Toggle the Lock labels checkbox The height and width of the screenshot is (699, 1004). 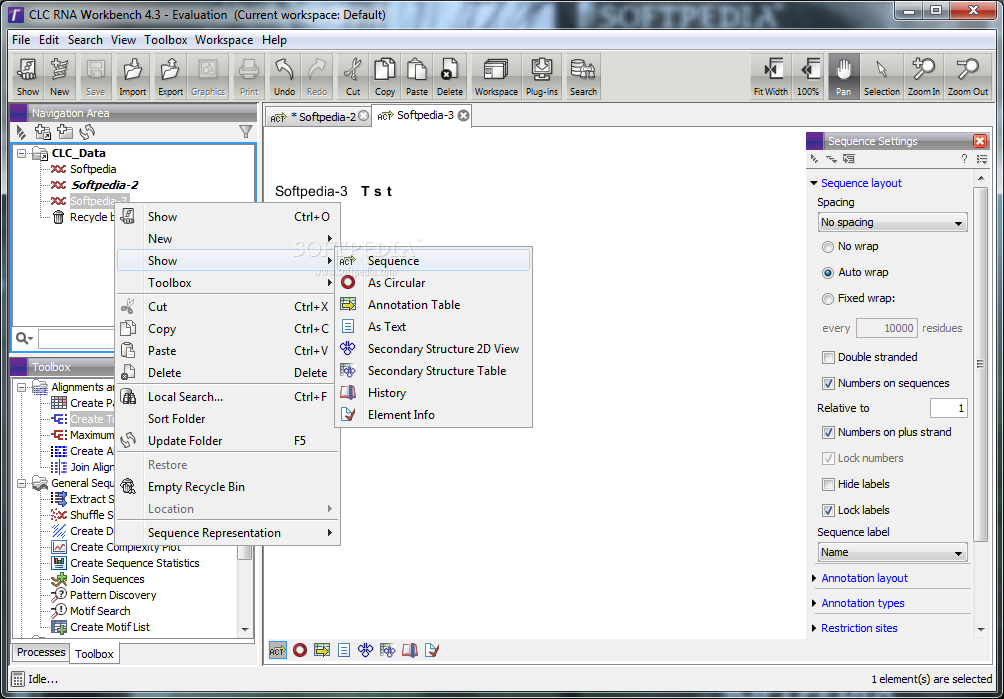[828, 511]
